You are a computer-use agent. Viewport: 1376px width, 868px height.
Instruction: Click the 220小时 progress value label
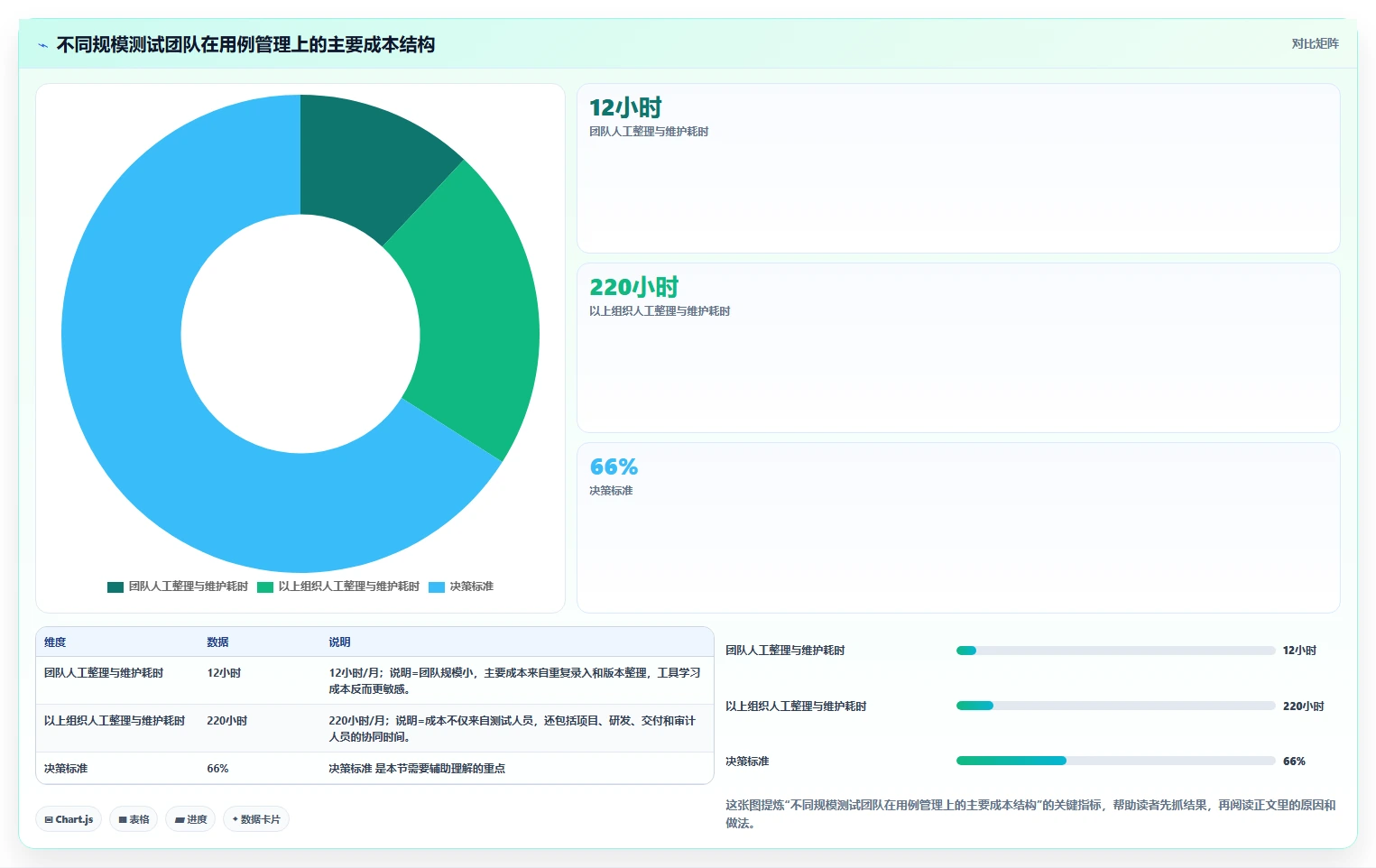click(x=1303, y=706)
